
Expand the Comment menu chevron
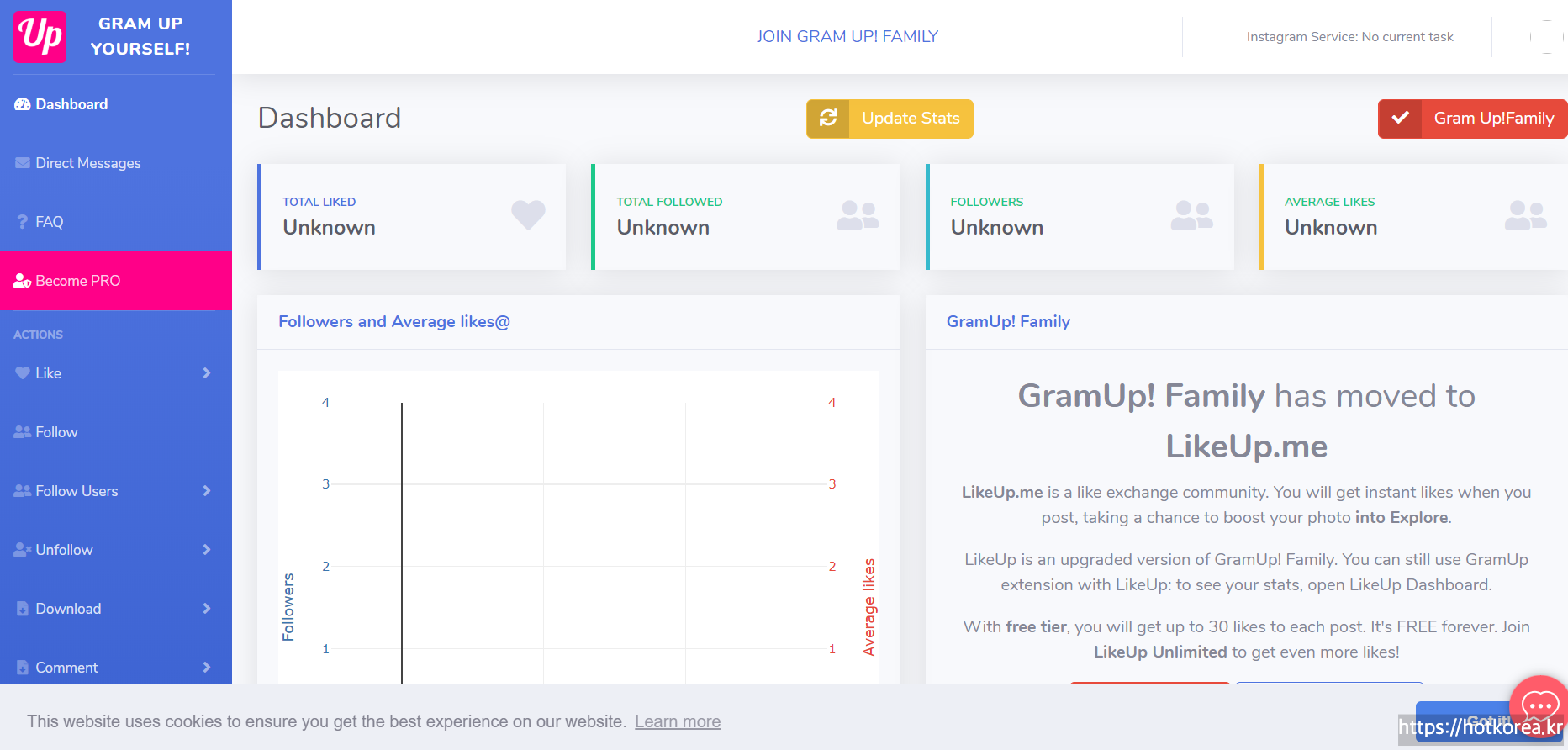[207, 668]
